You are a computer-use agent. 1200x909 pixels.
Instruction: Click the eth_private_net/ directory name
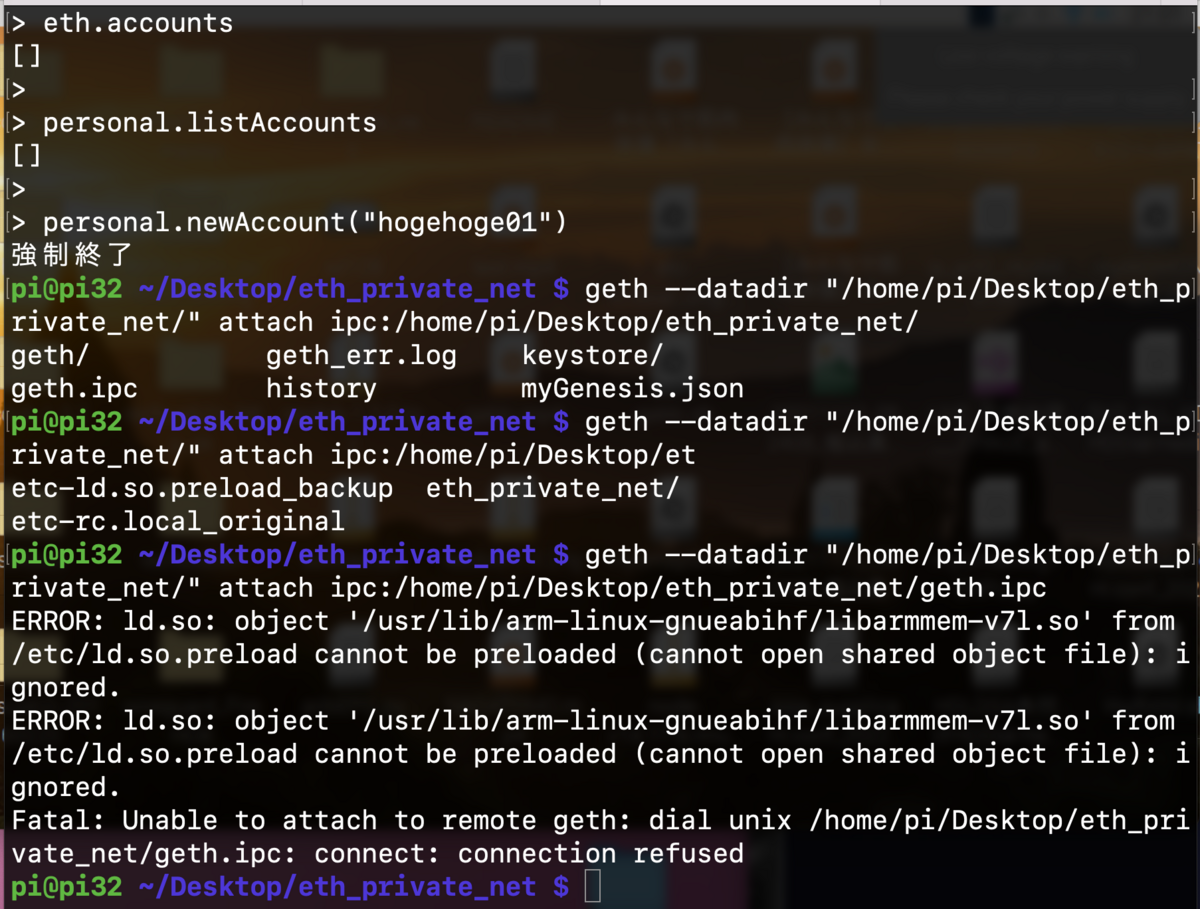click(x=553, y=488)
